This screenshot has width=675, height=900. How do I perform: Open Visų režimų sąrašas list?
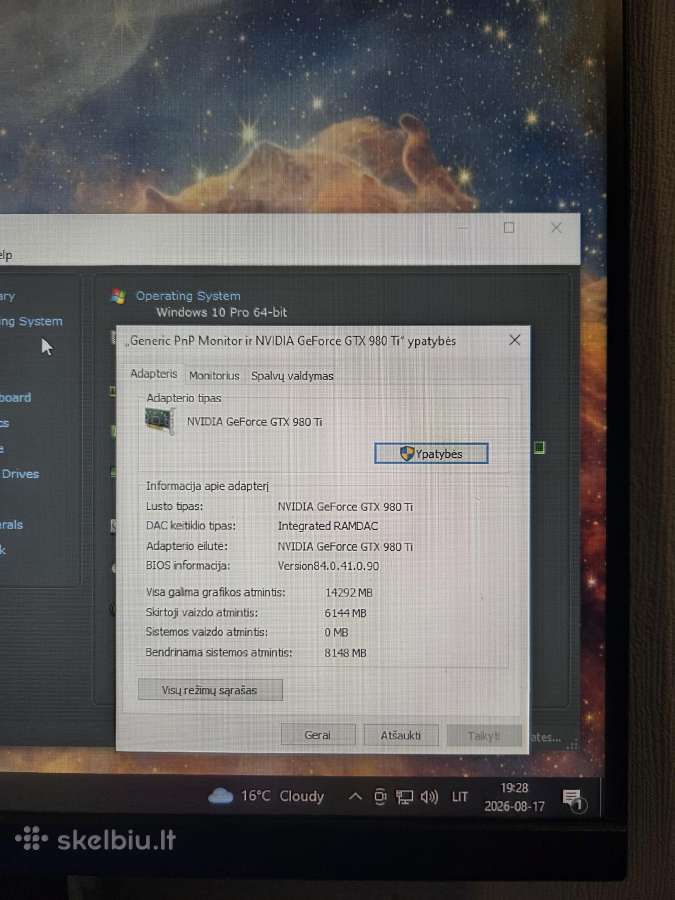pyautogui.click(x=210, y=690)
